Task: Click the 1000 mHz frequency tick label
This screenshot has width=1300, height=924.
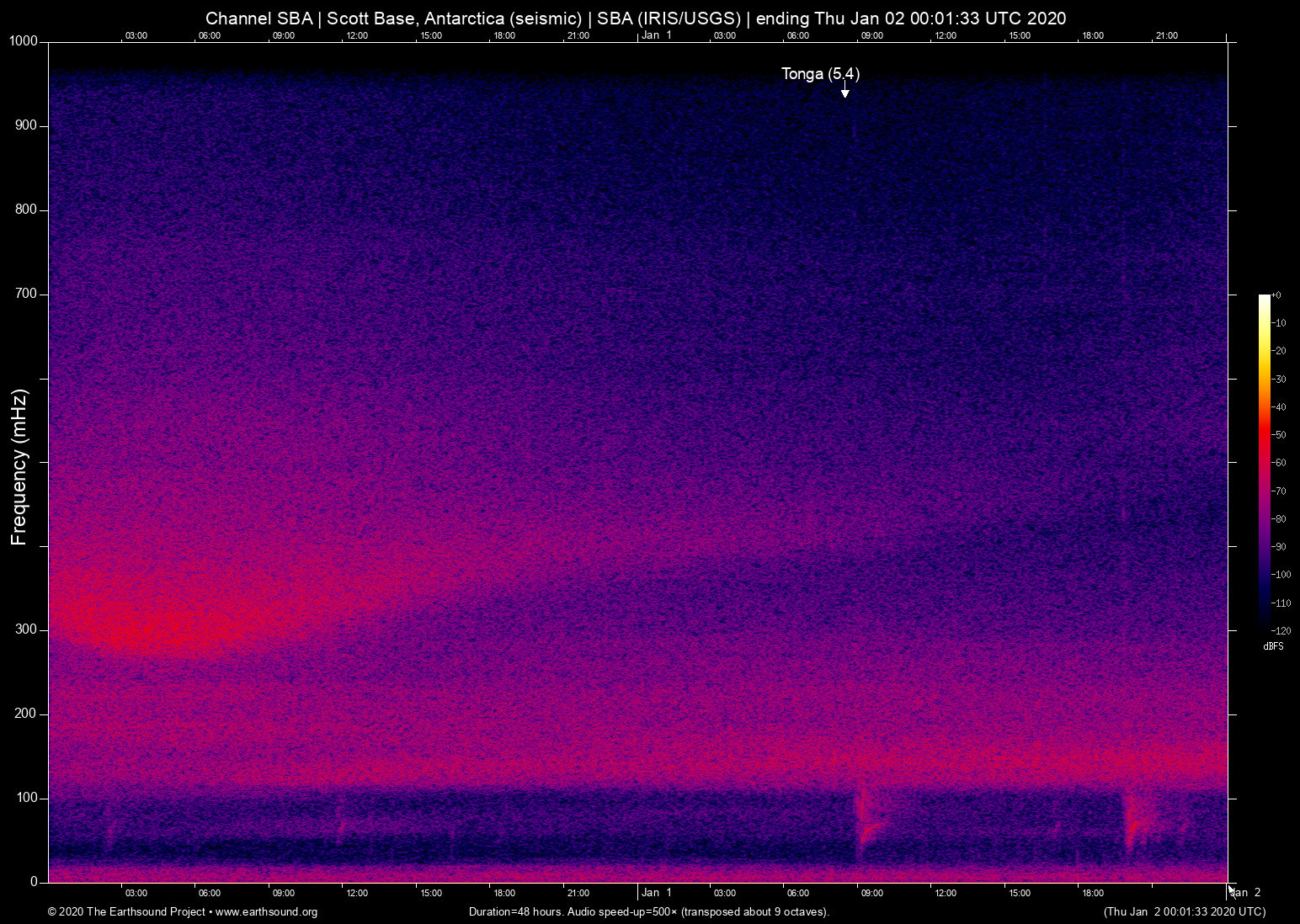Action: tap(22, 40)
